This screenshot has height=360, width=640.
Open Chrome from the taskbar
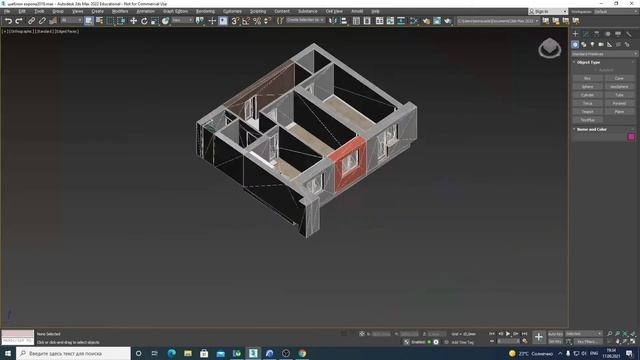pyautogui.click(x=302, y=353)
